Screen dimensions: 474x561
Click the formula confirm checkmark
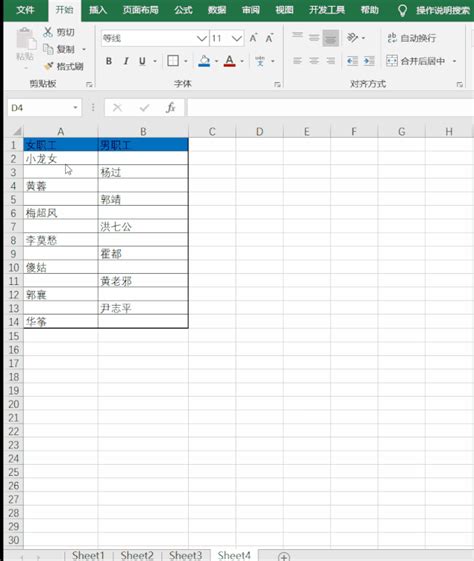click(144, 107)
